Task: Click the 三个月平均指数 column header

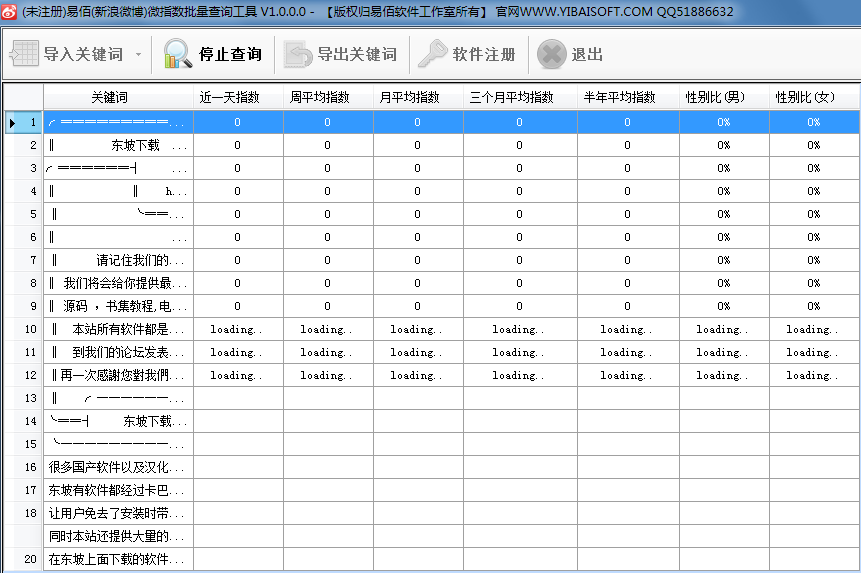Action: coord(521,97)
